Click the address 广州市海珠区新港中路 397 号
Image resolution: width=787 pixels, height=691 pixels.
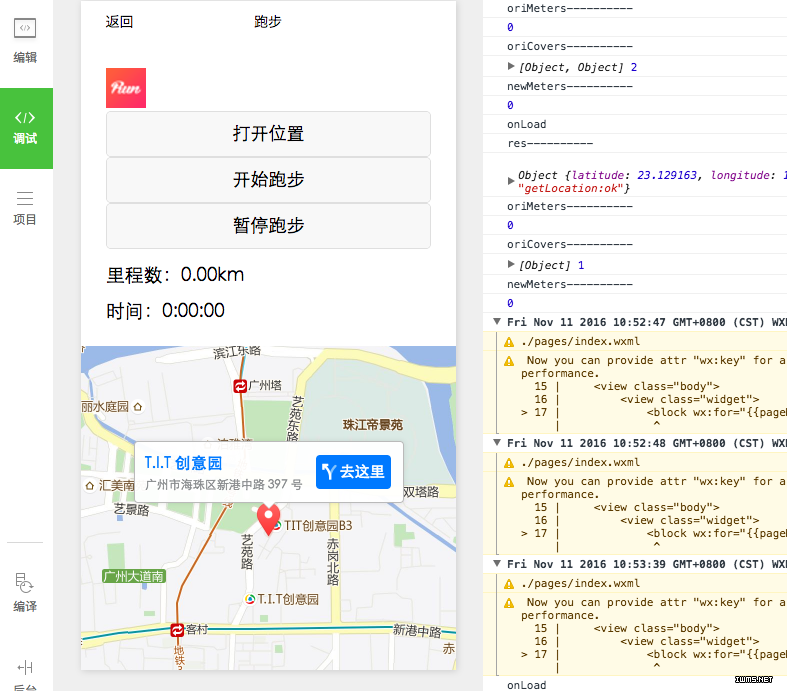coord(224,484)
